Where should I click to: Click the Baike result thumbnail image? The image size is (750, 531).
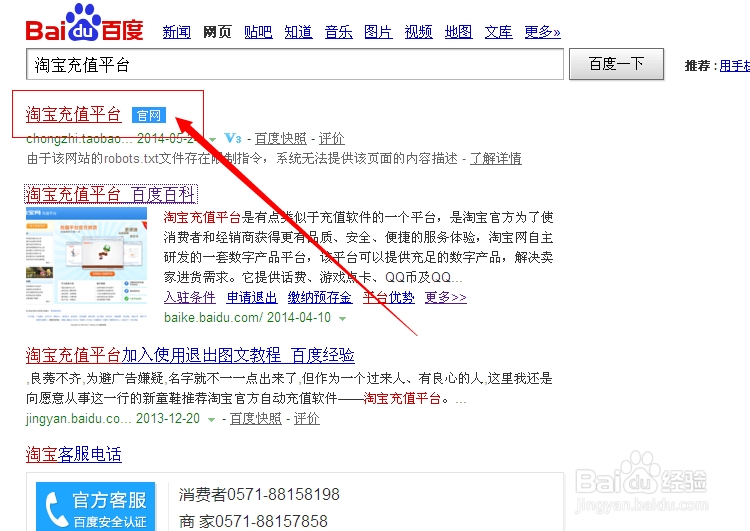point(87,266)
